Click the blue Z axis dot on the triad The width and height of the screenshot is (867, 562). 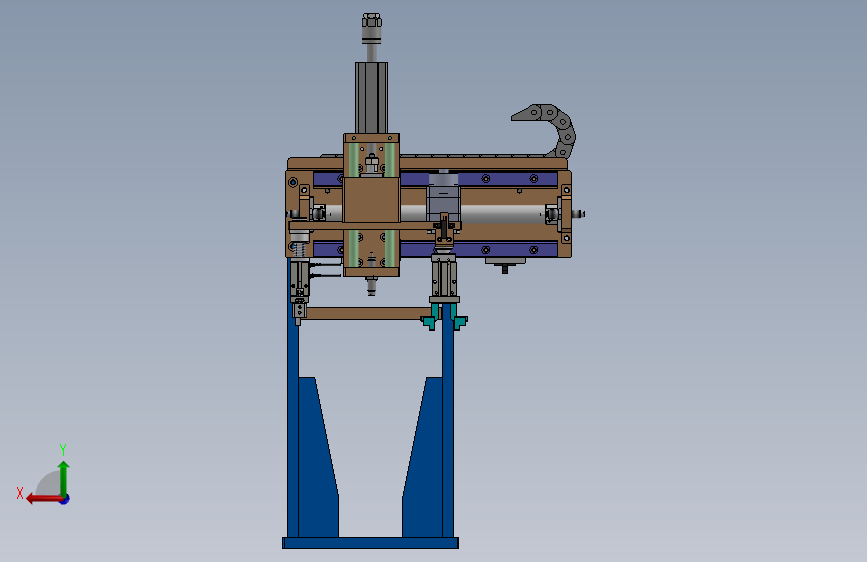[x=65, y=499]
